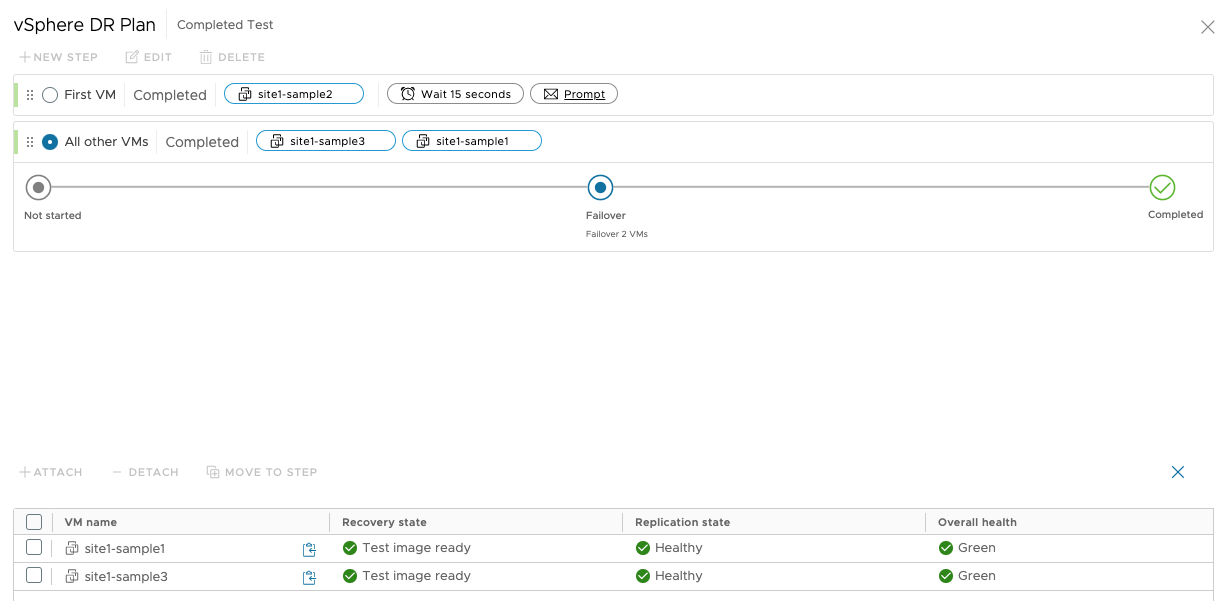Select the First VM step radio button
The width and height of the screenshot is (1226, 601).
(50, 95)
